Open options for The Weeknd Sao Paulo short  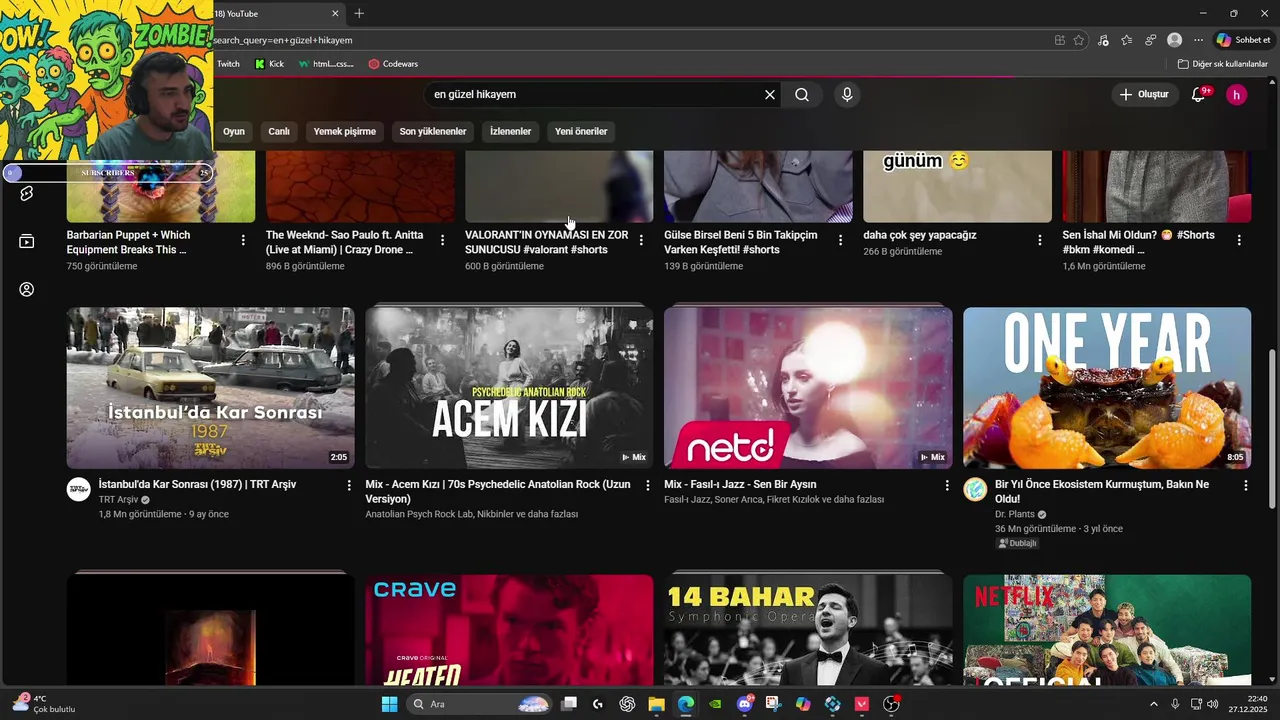pos(442,240)
